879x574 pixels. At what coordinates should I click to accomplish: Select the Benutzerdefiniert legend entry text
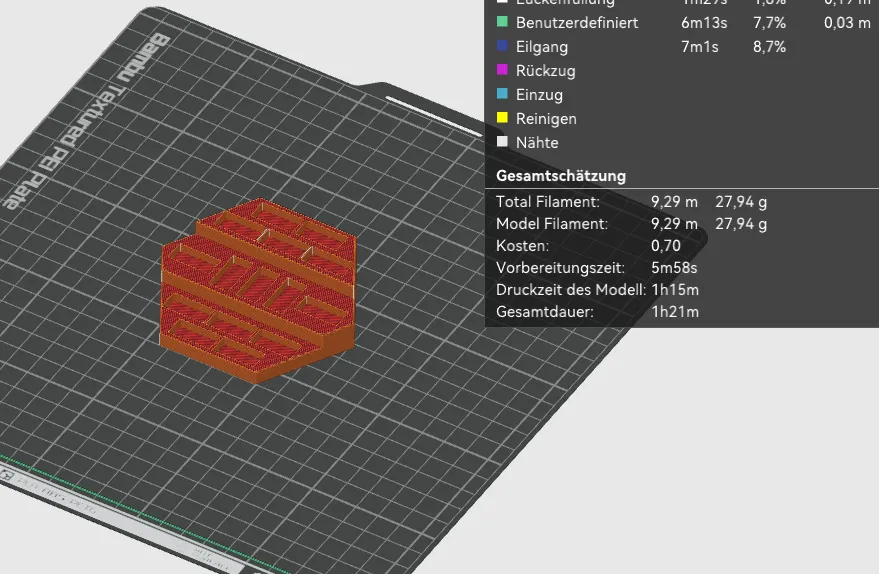577,22
